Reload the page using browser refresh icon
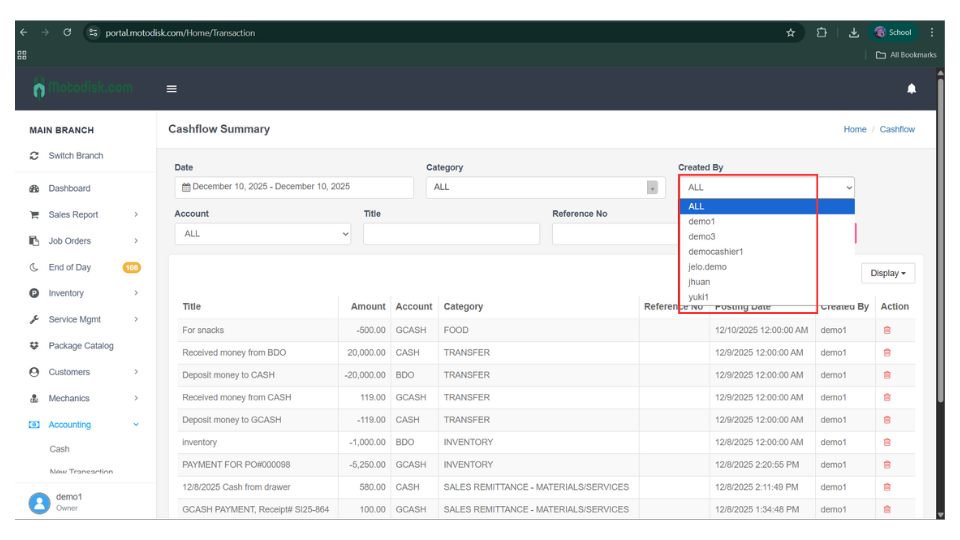 [67, 32]
